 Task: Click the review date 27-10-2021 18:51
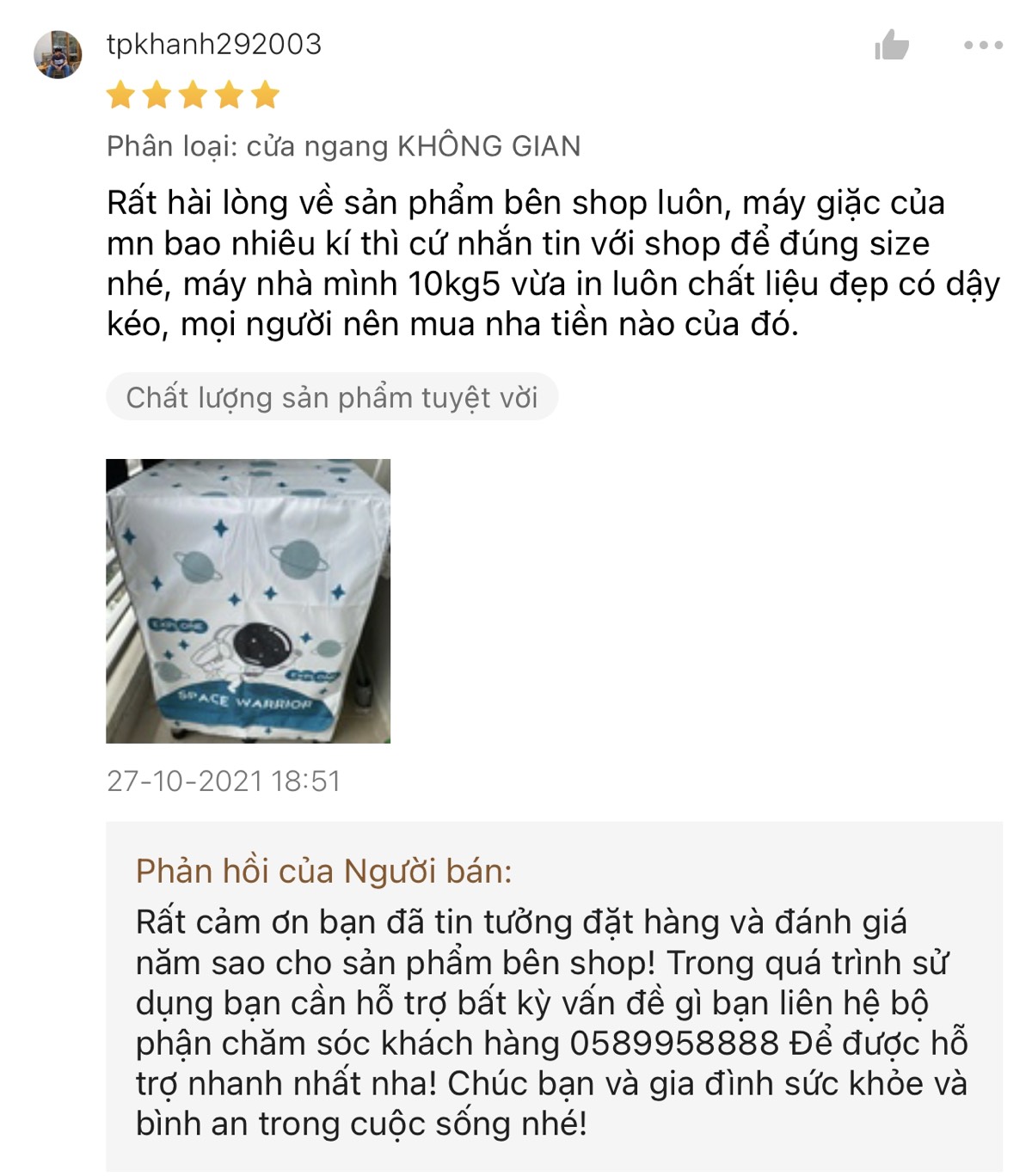224,781
